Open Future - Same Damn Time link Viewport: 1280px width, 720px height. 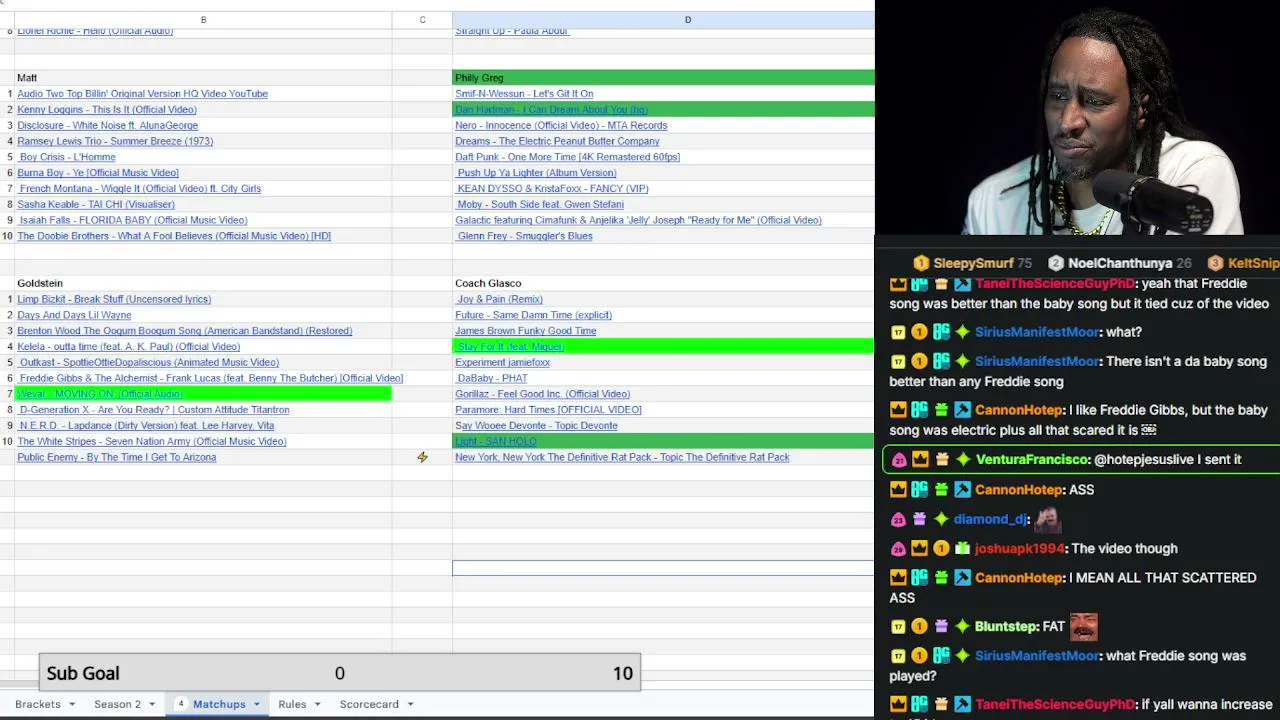pos(533,315)
